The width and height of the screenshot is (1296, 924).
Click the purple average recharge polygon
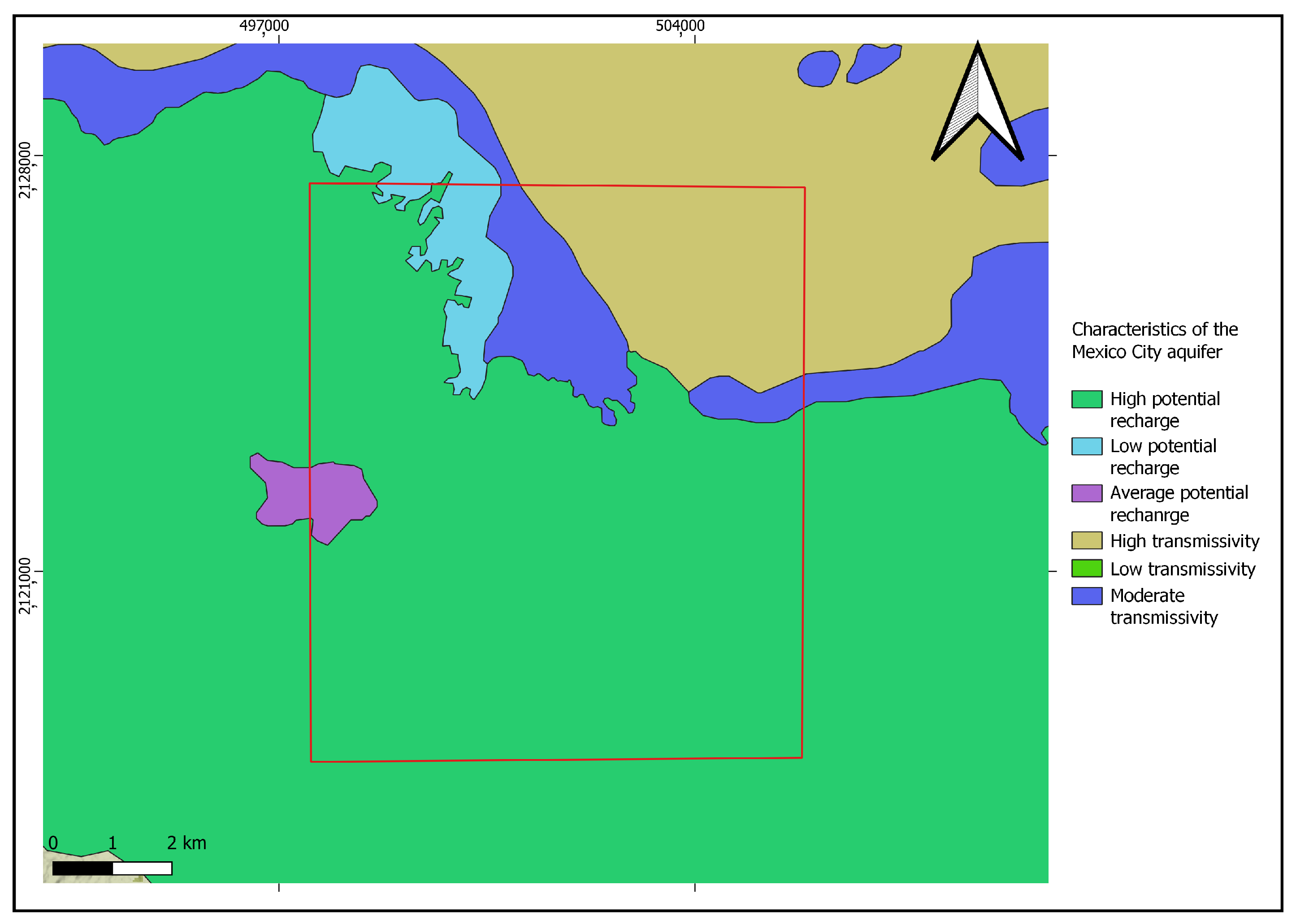pyautogui.click(x=315, y=492)
